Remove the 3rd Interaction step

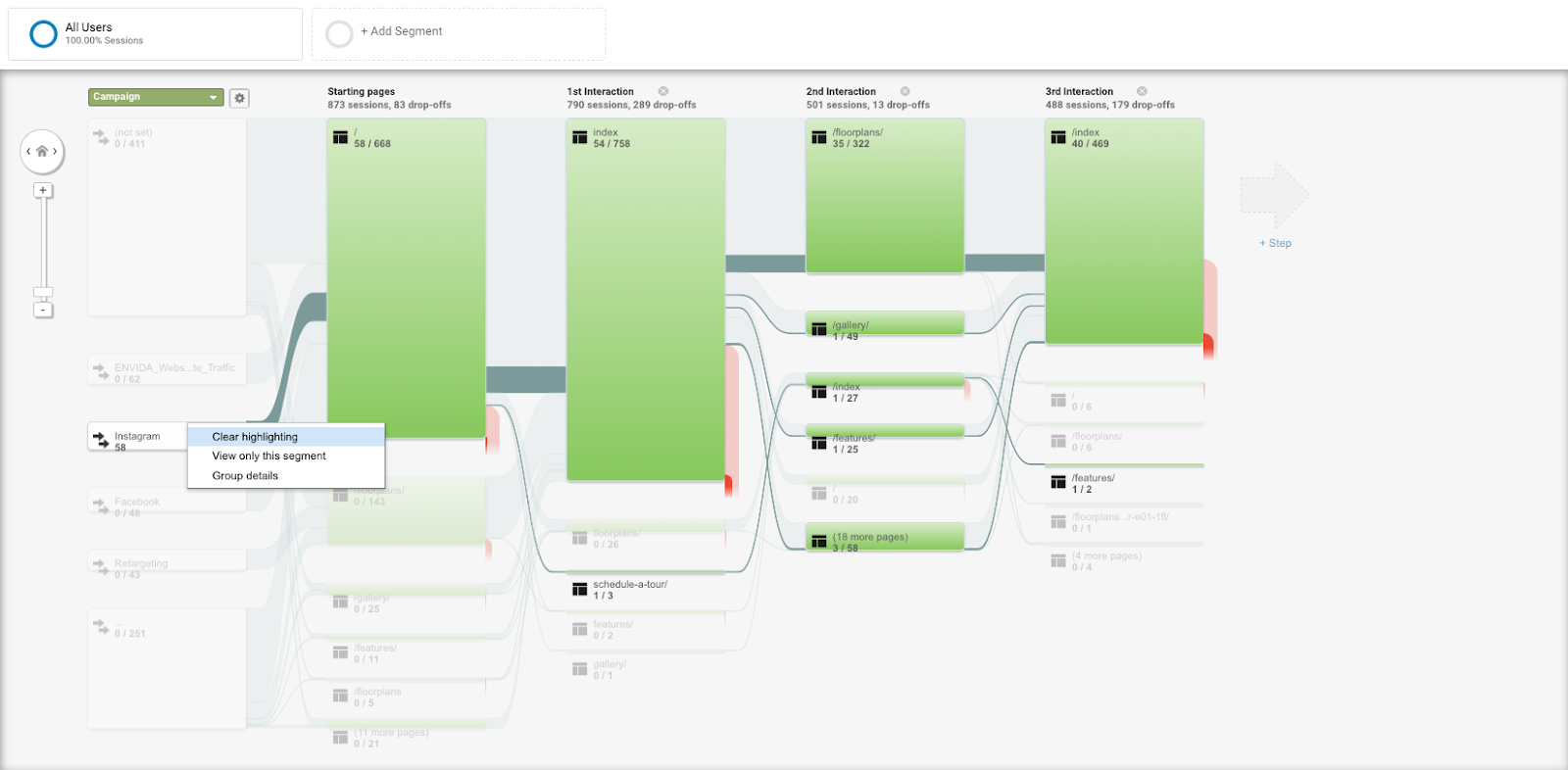coord(1142,91)
